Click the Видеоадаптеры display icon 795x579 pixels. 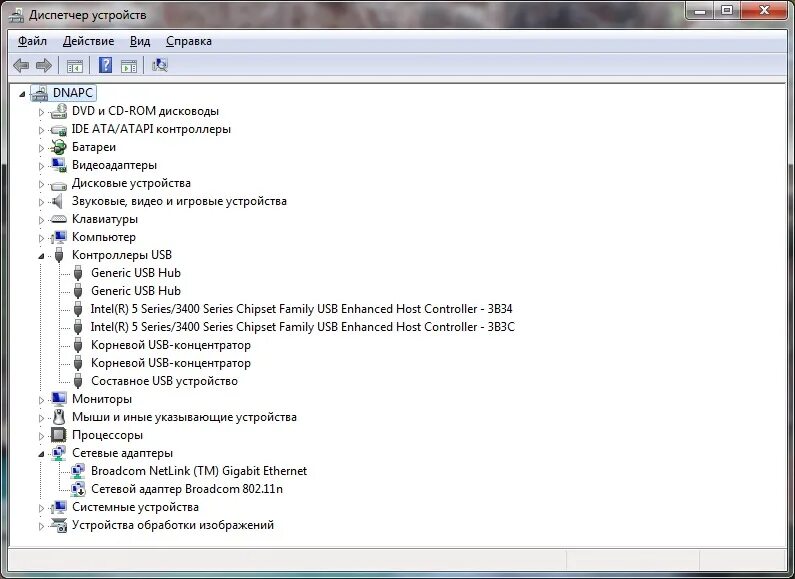(59, 165)
